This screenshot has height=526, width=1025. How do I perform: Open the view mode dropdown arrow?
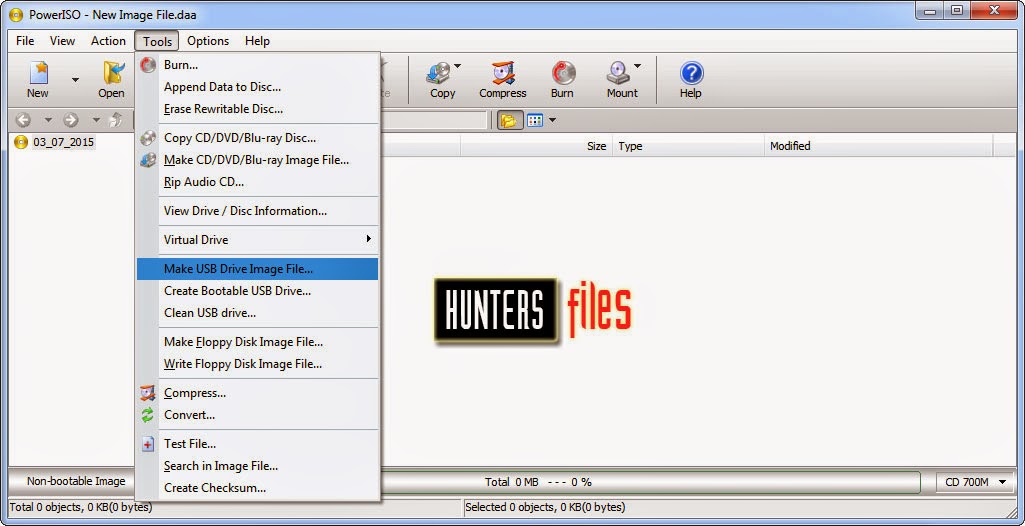[552, 120]
